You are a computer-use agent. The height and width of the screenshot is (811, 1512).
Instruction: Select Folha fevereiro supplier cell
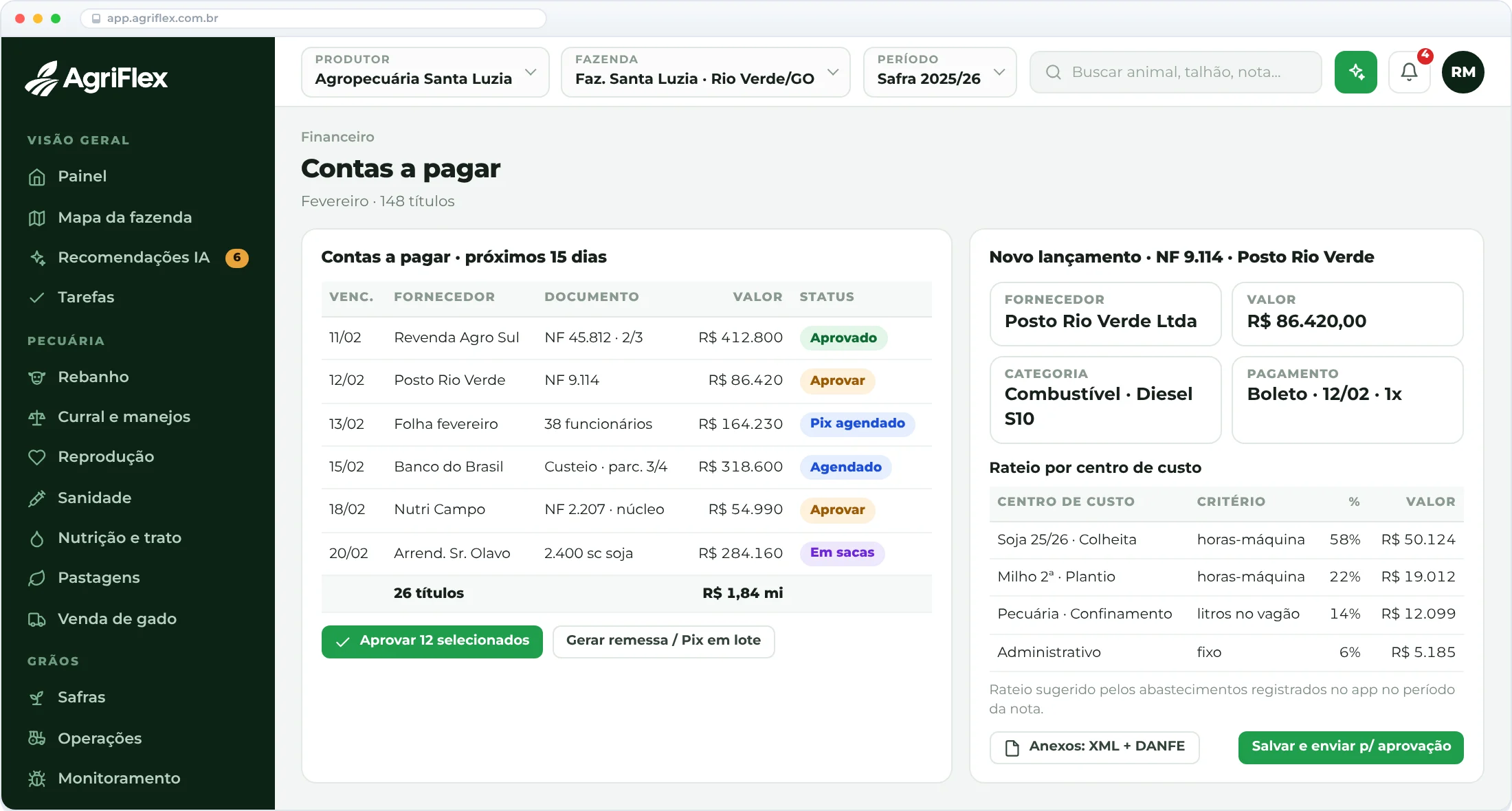pyautogui.click(x=446, y=424)
